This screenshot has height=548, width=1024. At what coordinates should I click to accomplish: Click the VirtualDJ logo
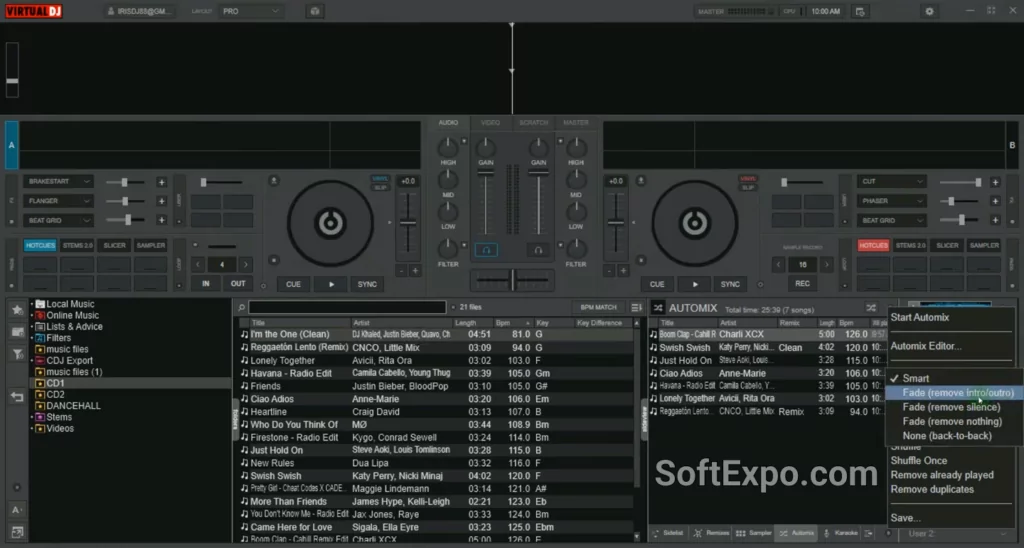[33, 11]
